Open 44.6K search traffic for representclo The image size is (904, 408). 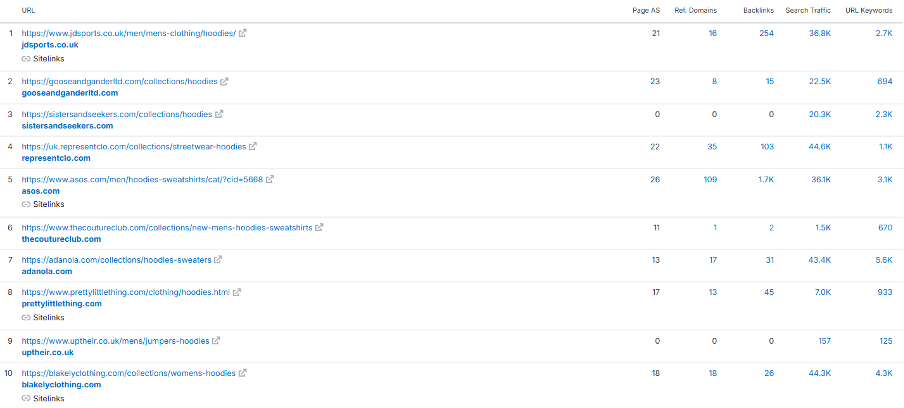[x=820, y=147]
